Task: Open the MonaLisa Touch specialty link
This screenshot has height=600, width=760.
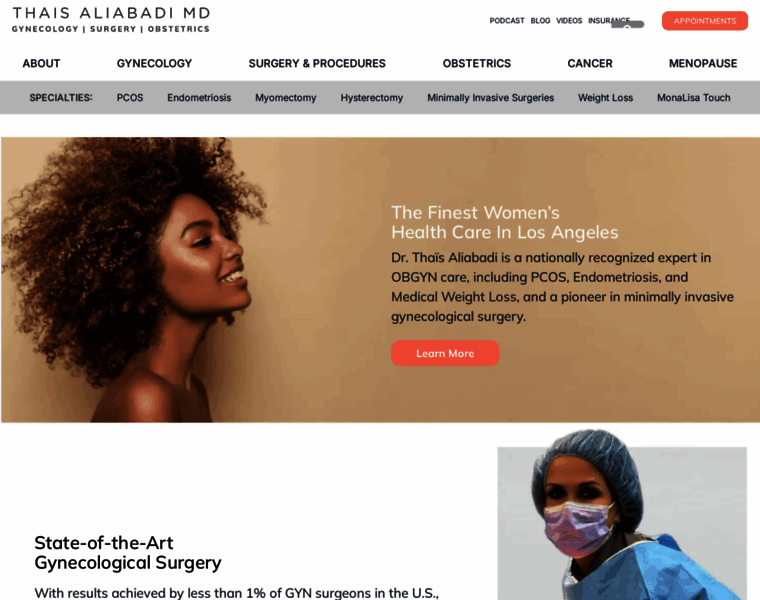Action: 694,98
